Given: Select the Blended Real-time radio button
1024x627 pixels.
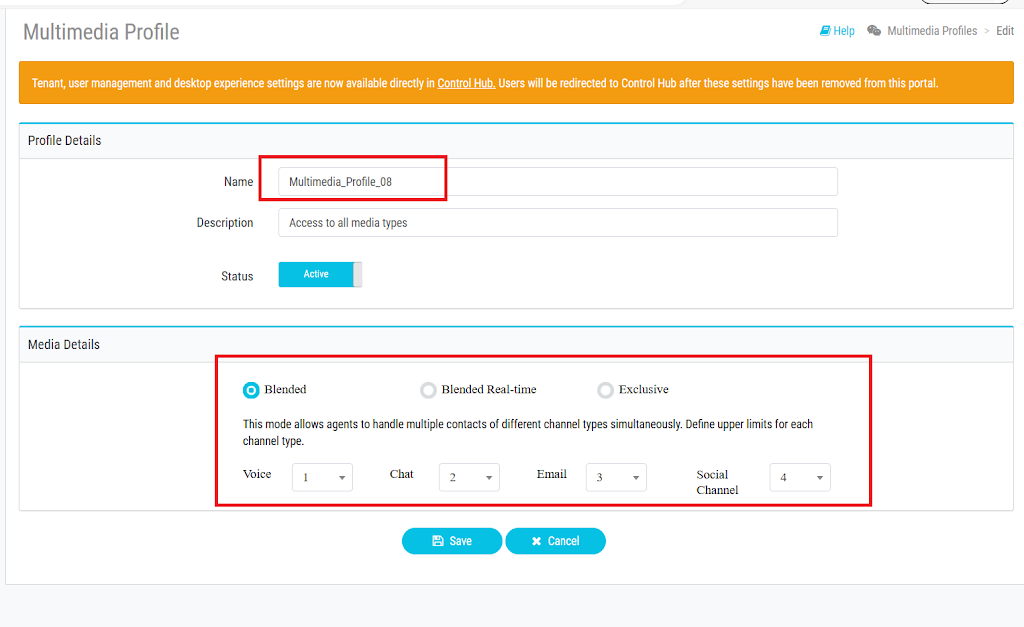Looking at the screenshot, I should (428, 390).
